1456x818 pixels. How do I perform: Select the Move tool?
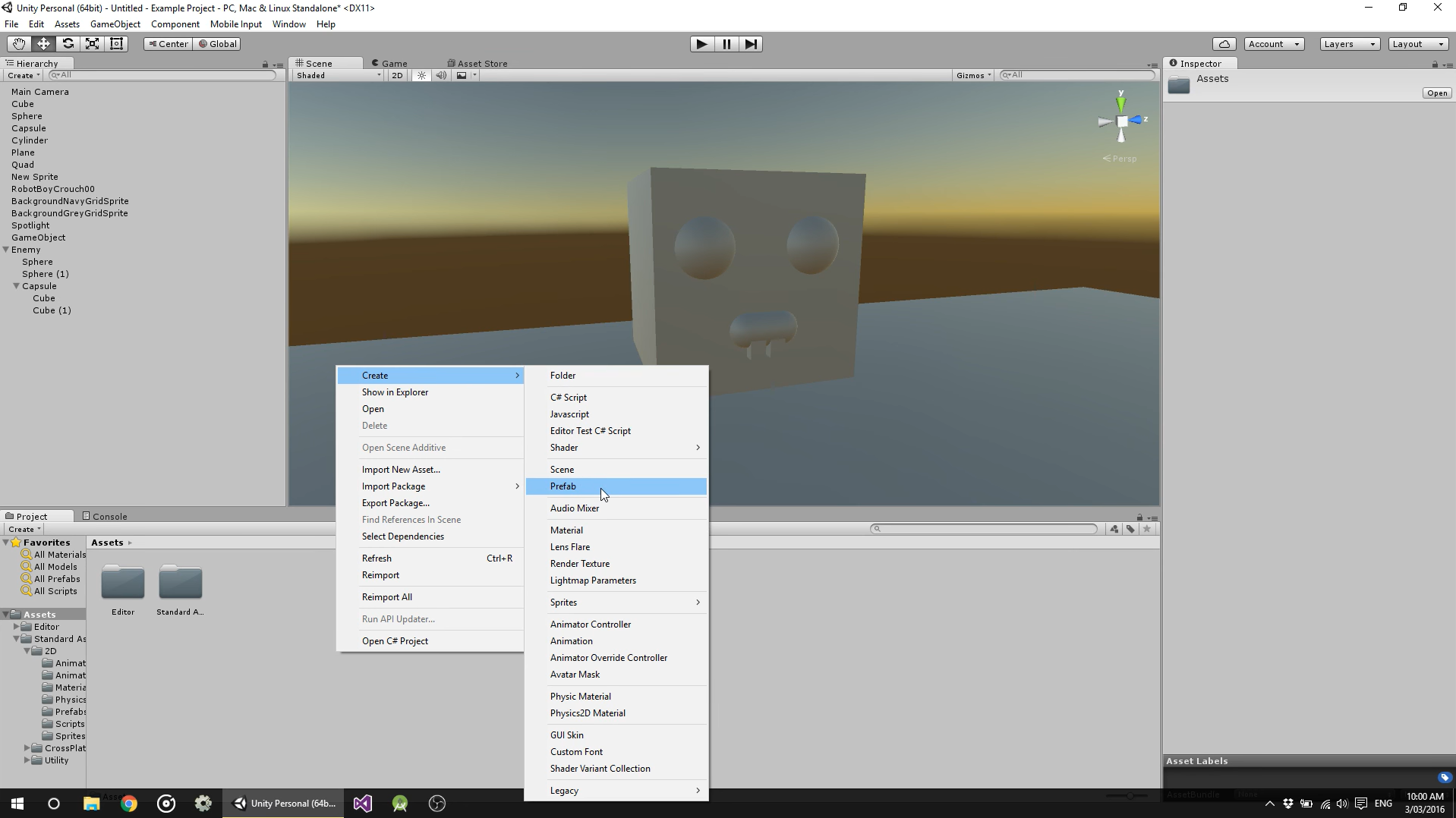[43, 44]
